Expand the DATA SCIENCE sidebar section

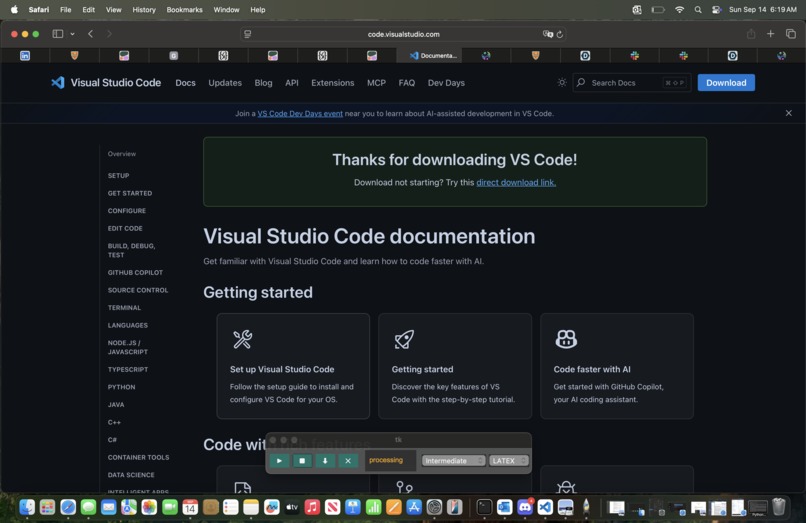(x=131, y=474)
